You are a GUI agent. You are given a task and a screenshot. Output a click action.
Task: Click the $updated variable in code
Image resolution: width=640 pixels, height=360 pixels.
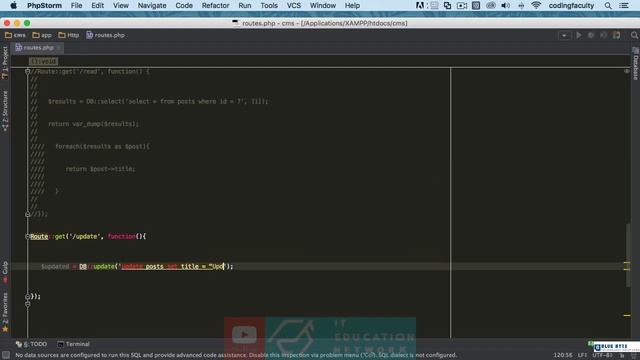click(55, 267)
